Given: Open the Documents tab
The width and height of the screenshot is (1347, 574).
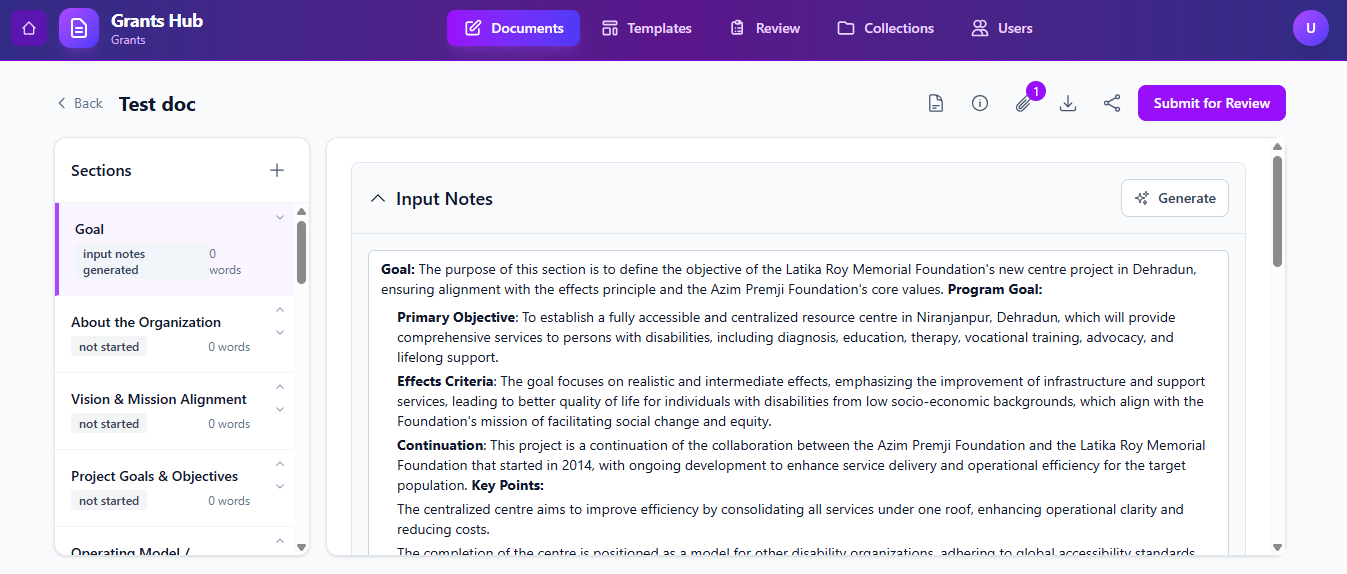Looking at the screenshot, I should tap(513, 28).
